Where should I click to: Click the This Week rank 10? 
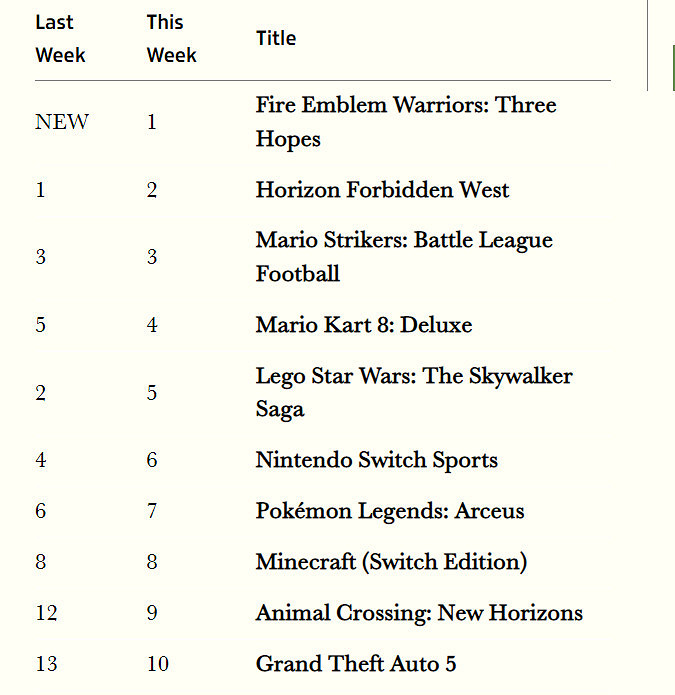click(158, 663)
